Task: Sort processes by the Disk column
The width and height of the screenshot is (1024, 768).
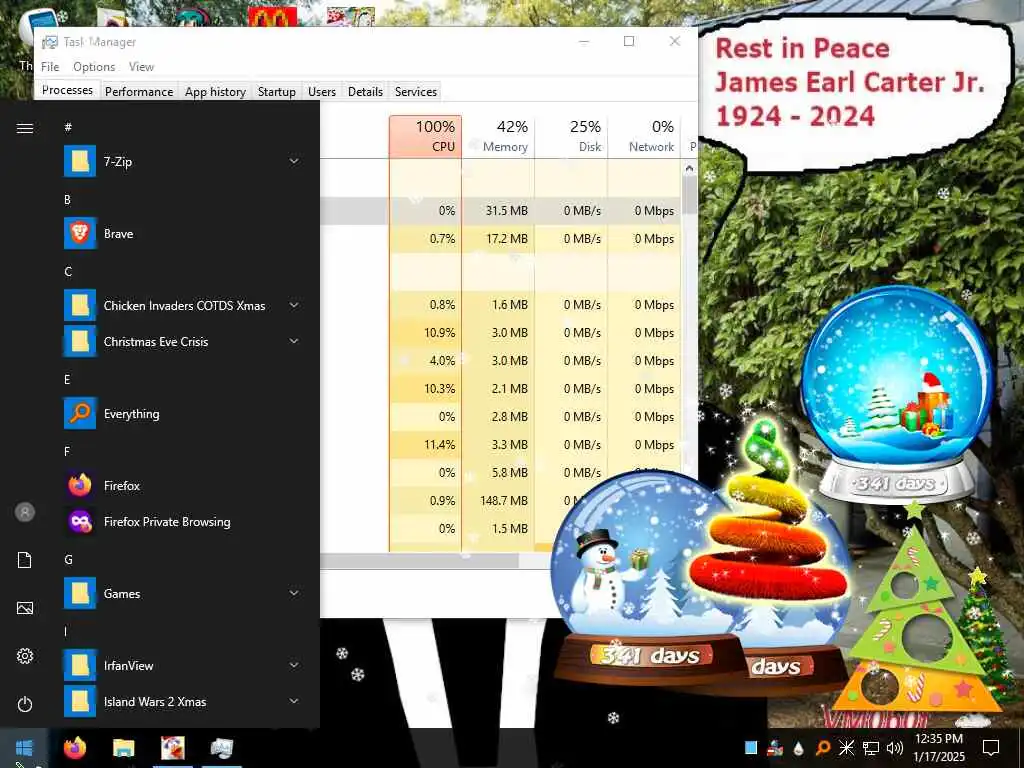Action: pyautogui.click(x=571, y=136)
